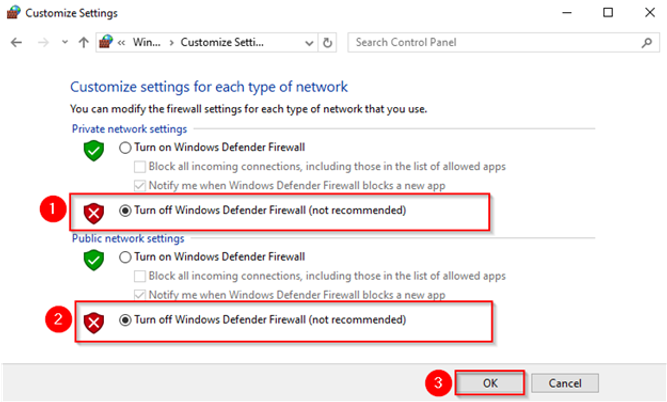667x402 pixels.
Task: Click the Customize Settings title bar icon
Action: tap(13, 13)
